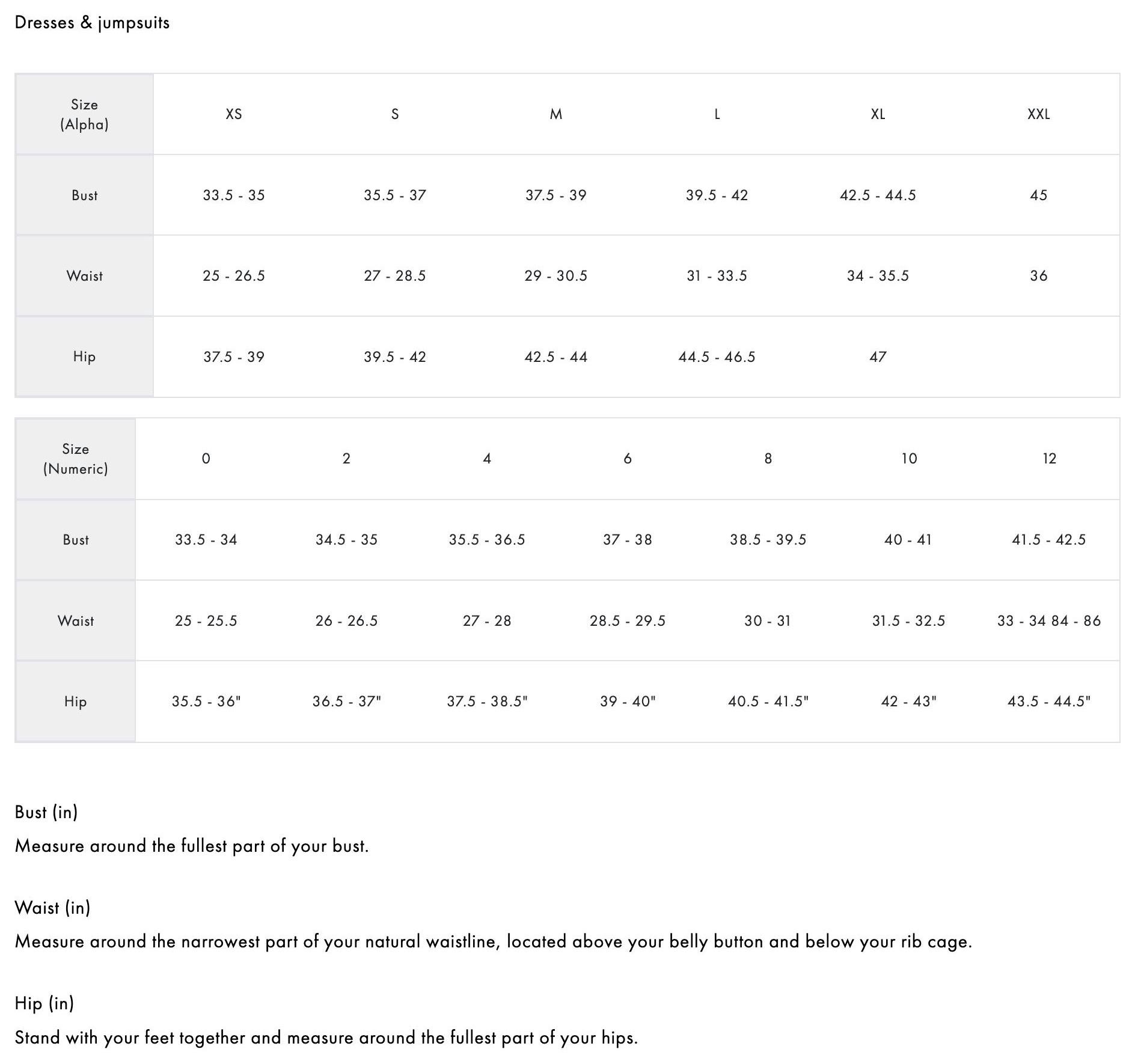Click the Waist (in) measuring heading
Image resolution: width=1135 pixels, height=1064 pixels.
point(52,908)
